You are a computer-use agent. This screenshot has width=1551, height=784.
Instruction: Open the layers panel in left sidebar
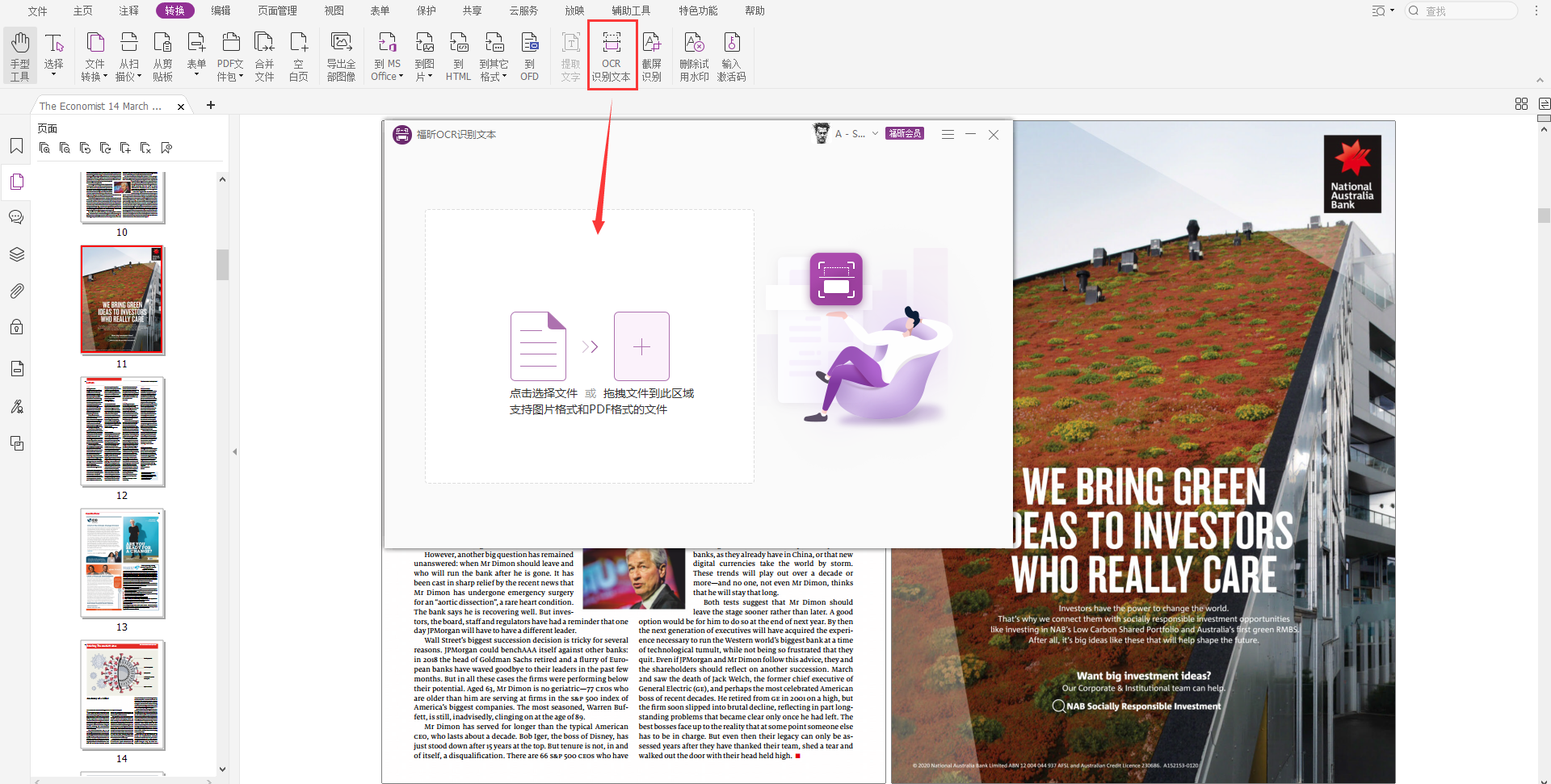pyautogui.click(x=16, y=254)
